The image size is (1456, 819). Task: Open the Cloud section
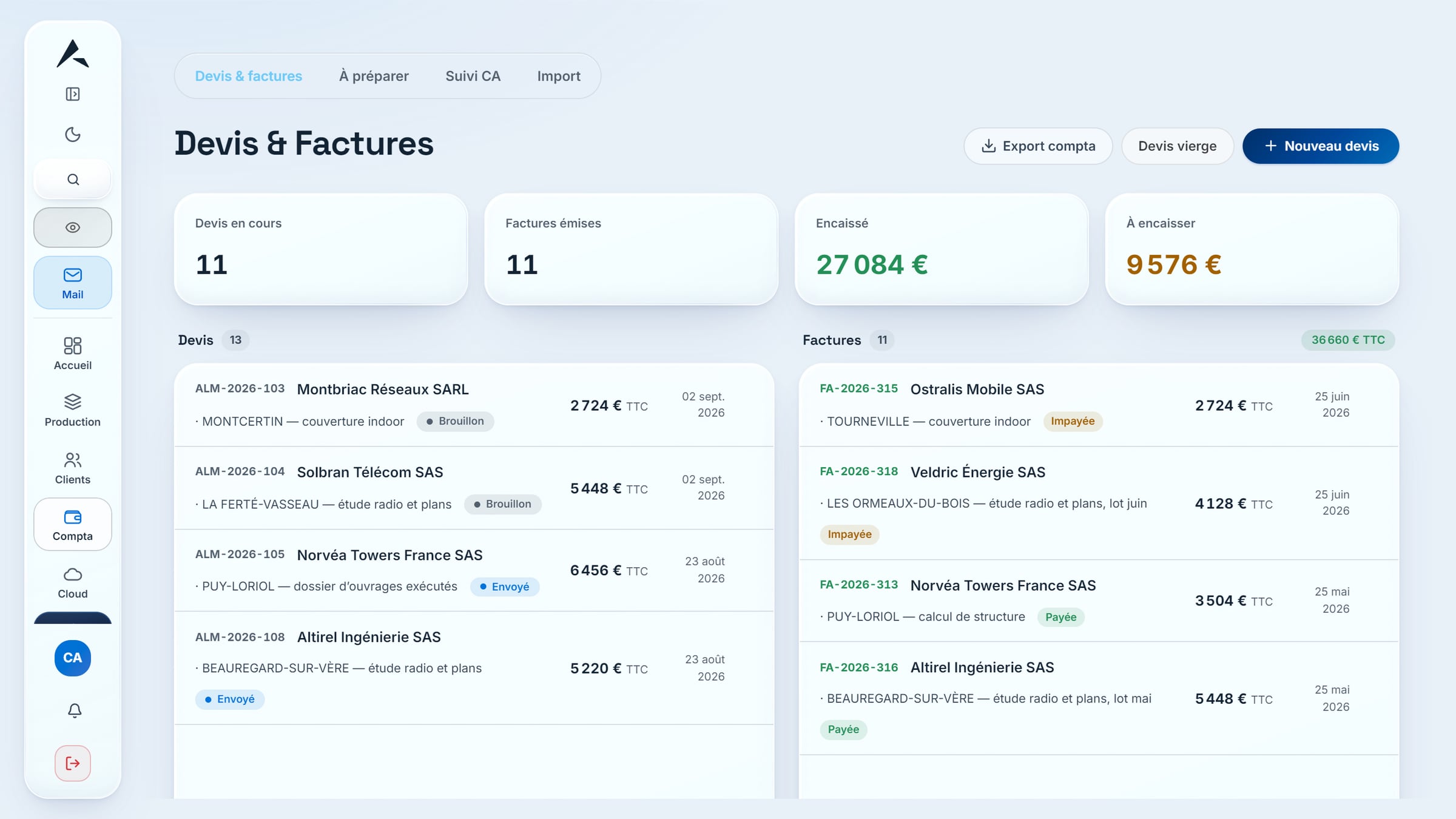point(73,582)
